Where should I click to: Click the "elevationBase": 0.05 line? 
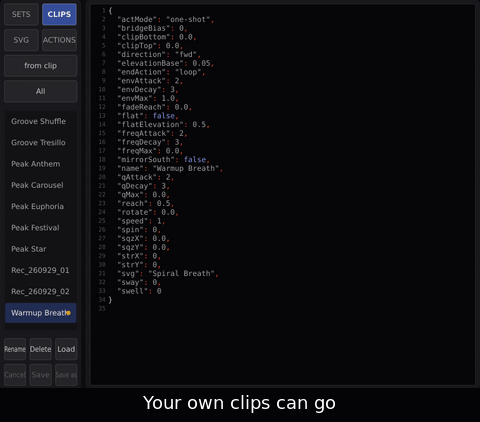pyautogui.click(x=166, y=63)
